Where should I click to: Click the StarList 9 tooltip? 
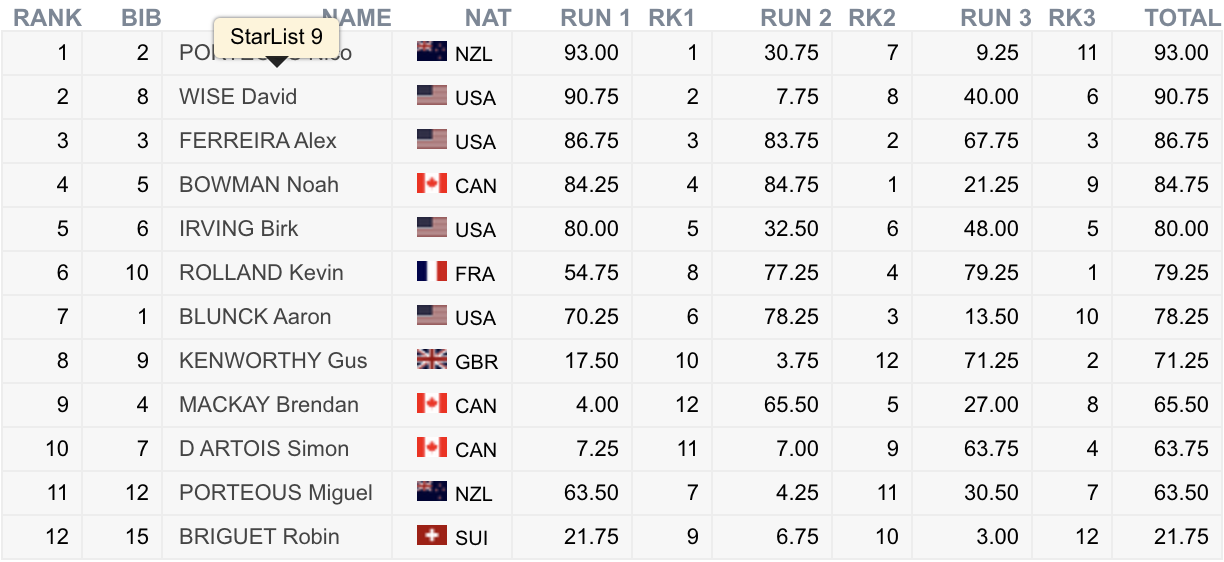coord(276,37)
